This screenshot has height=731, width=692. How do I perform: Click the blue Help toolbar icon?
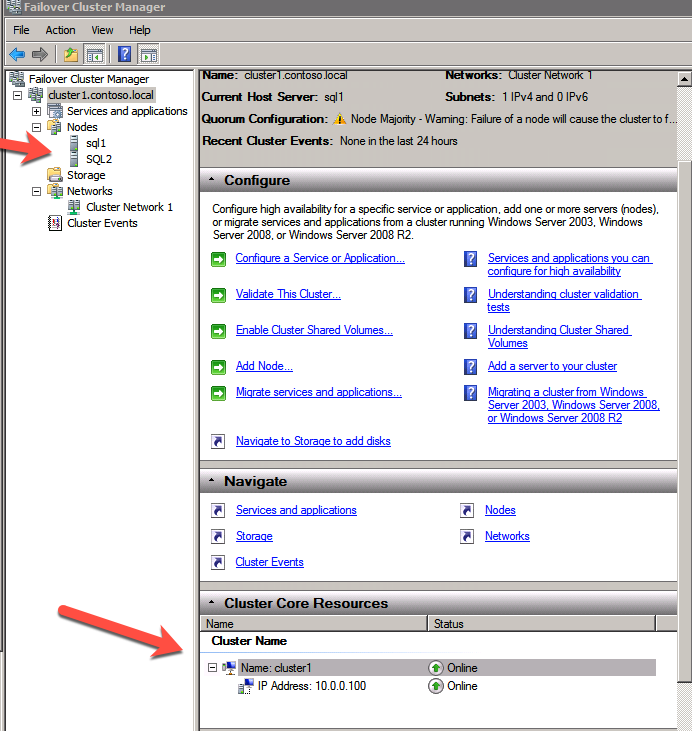tap(125, 54)
